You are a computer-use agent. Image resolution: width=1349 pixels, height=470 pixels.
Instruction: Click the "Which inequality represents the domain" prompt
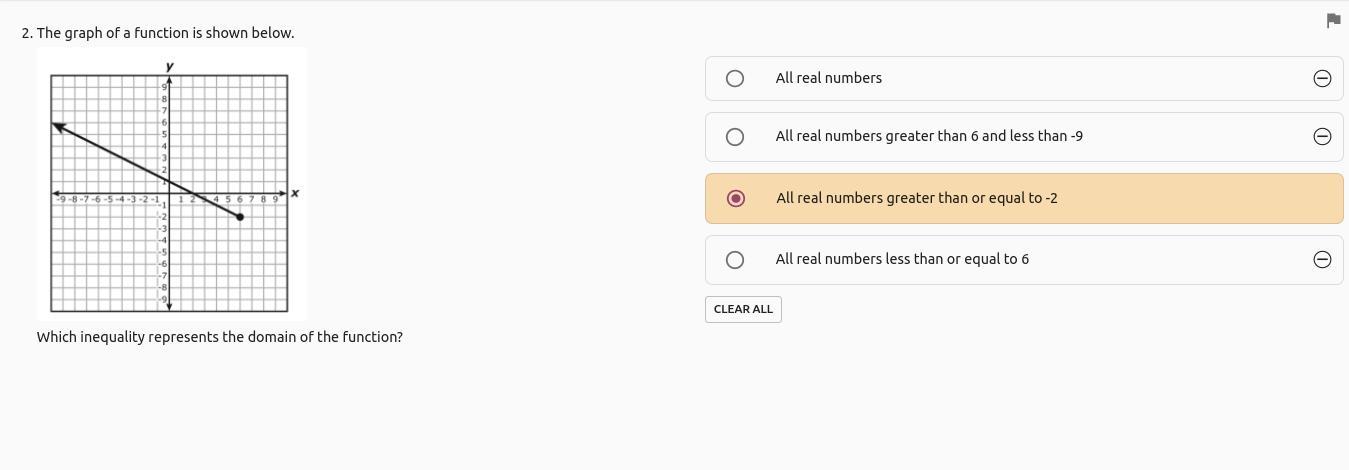[219, 337]
